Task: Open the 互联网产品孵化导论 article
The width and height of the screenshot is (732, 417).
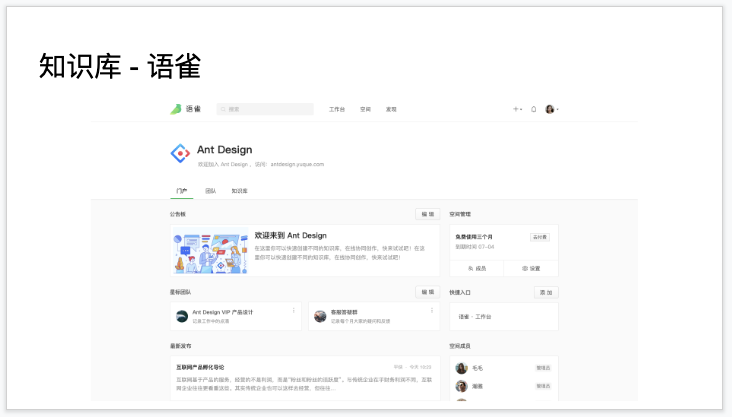Action: tap(200, 368)
